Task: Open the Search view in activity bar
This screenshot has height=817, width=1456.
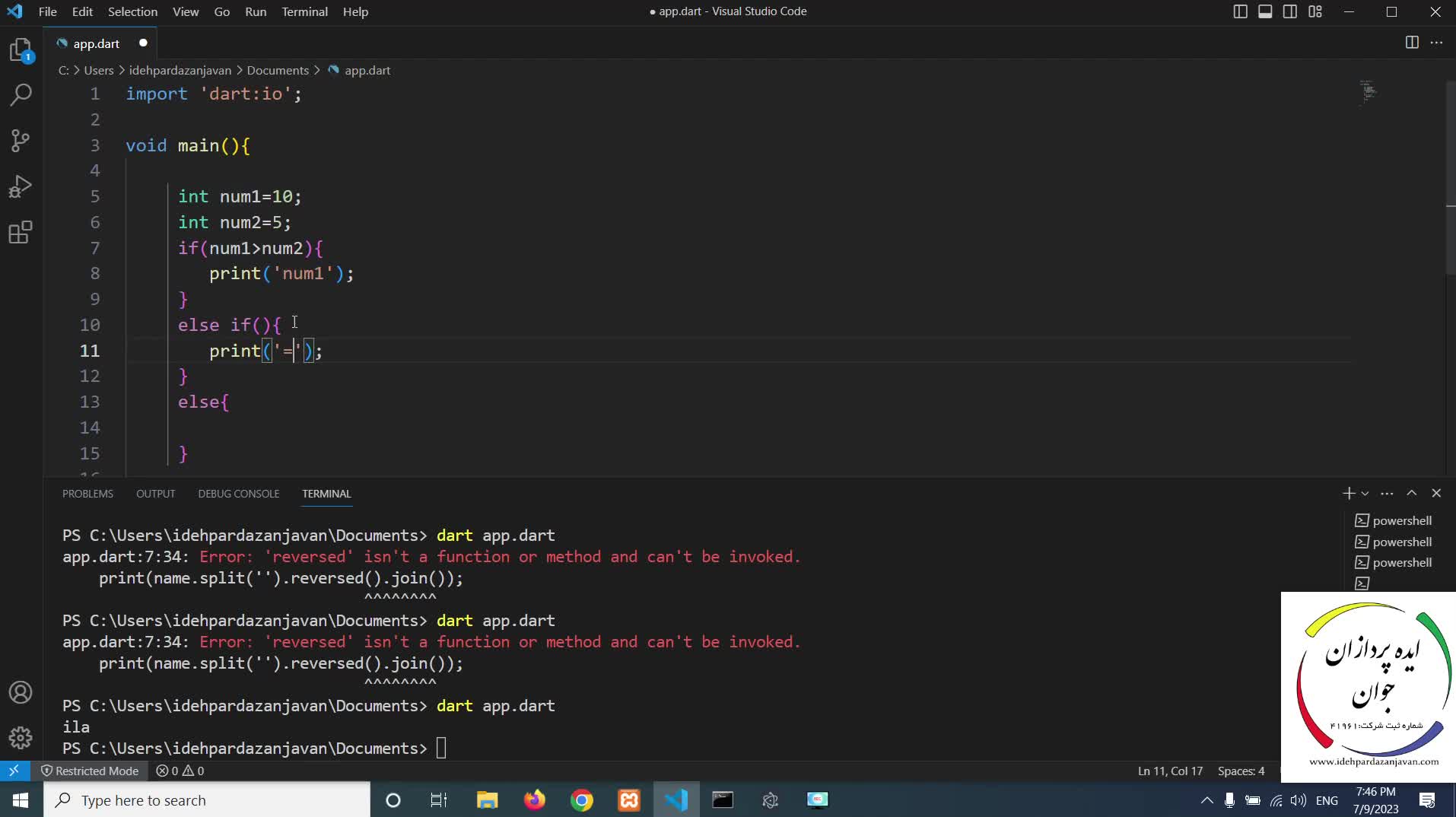Action: pyautogui.click(x=21, y=95)
